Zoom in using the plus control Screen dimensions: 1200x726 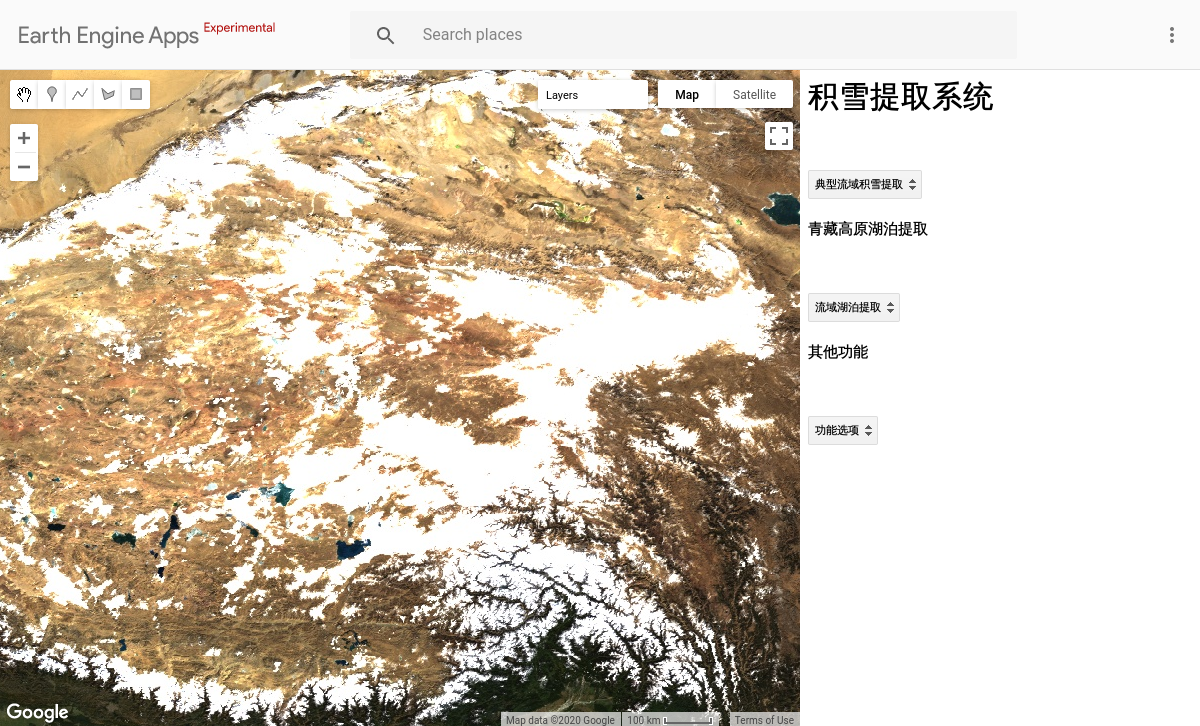coord(24,138)
